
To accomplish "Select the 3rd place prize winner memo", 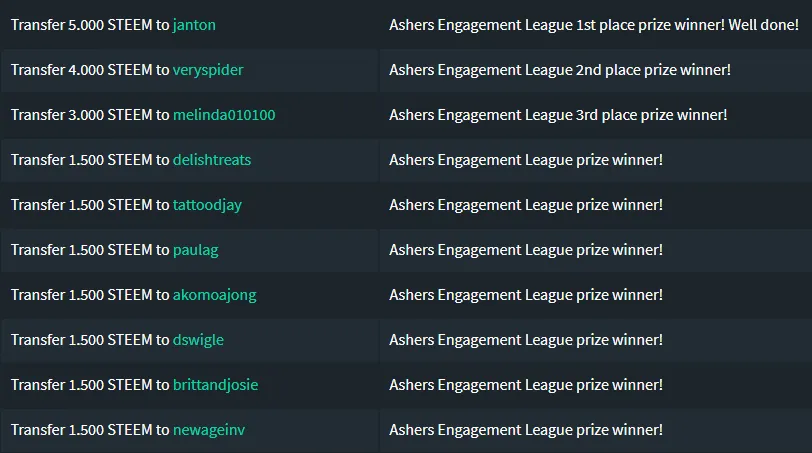I will [558, 115].
